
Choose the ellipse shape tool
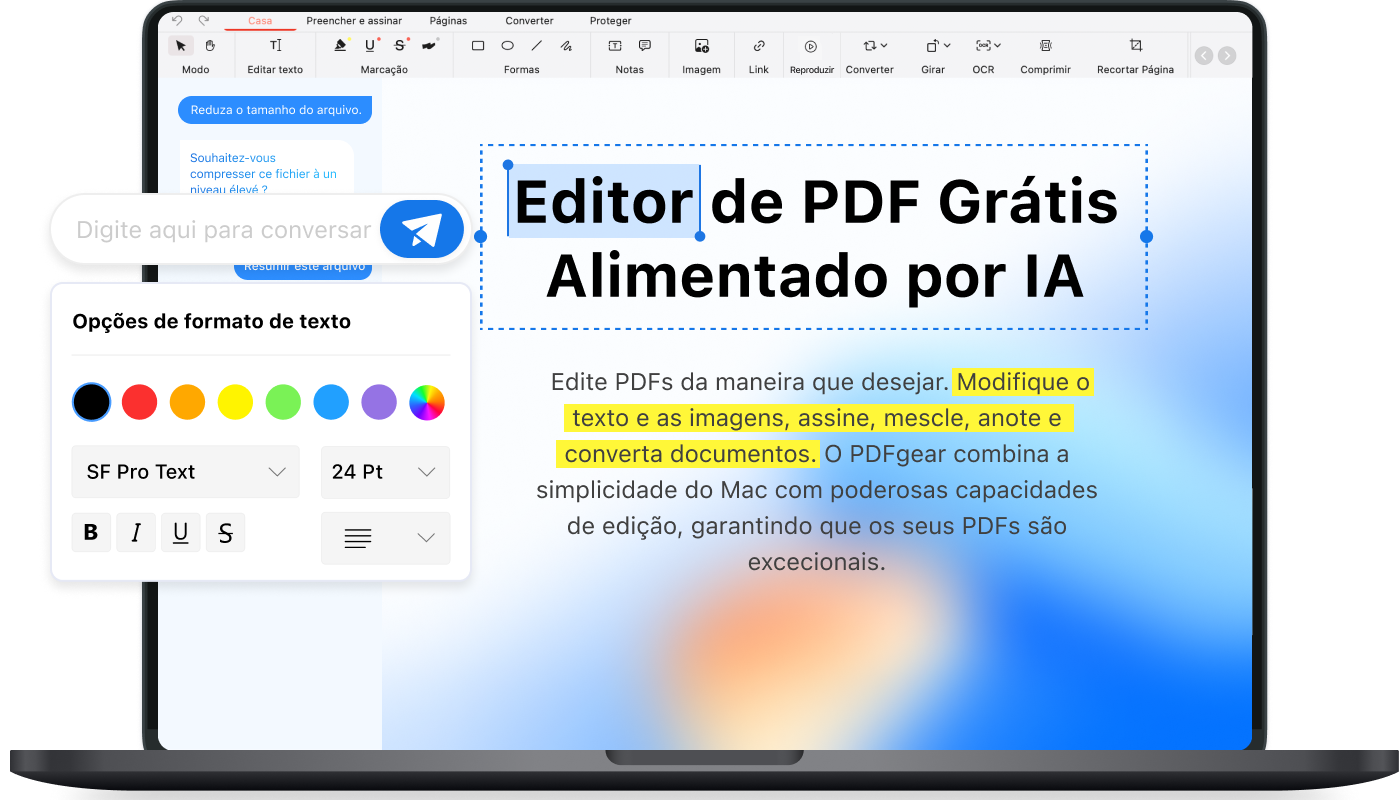(507, 45)
